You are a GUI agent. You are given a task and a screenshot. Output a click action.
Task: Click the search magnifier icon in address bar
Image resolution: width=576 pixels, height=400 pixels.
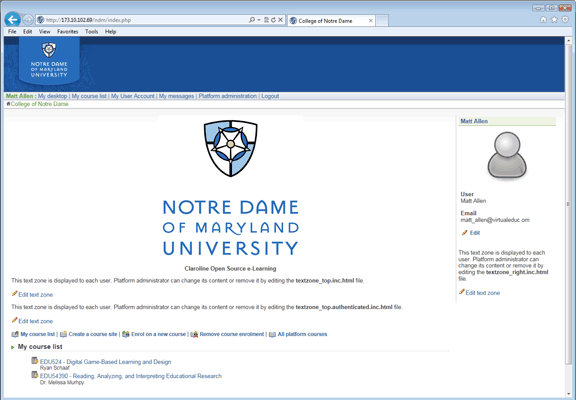[x=252, y=20]
